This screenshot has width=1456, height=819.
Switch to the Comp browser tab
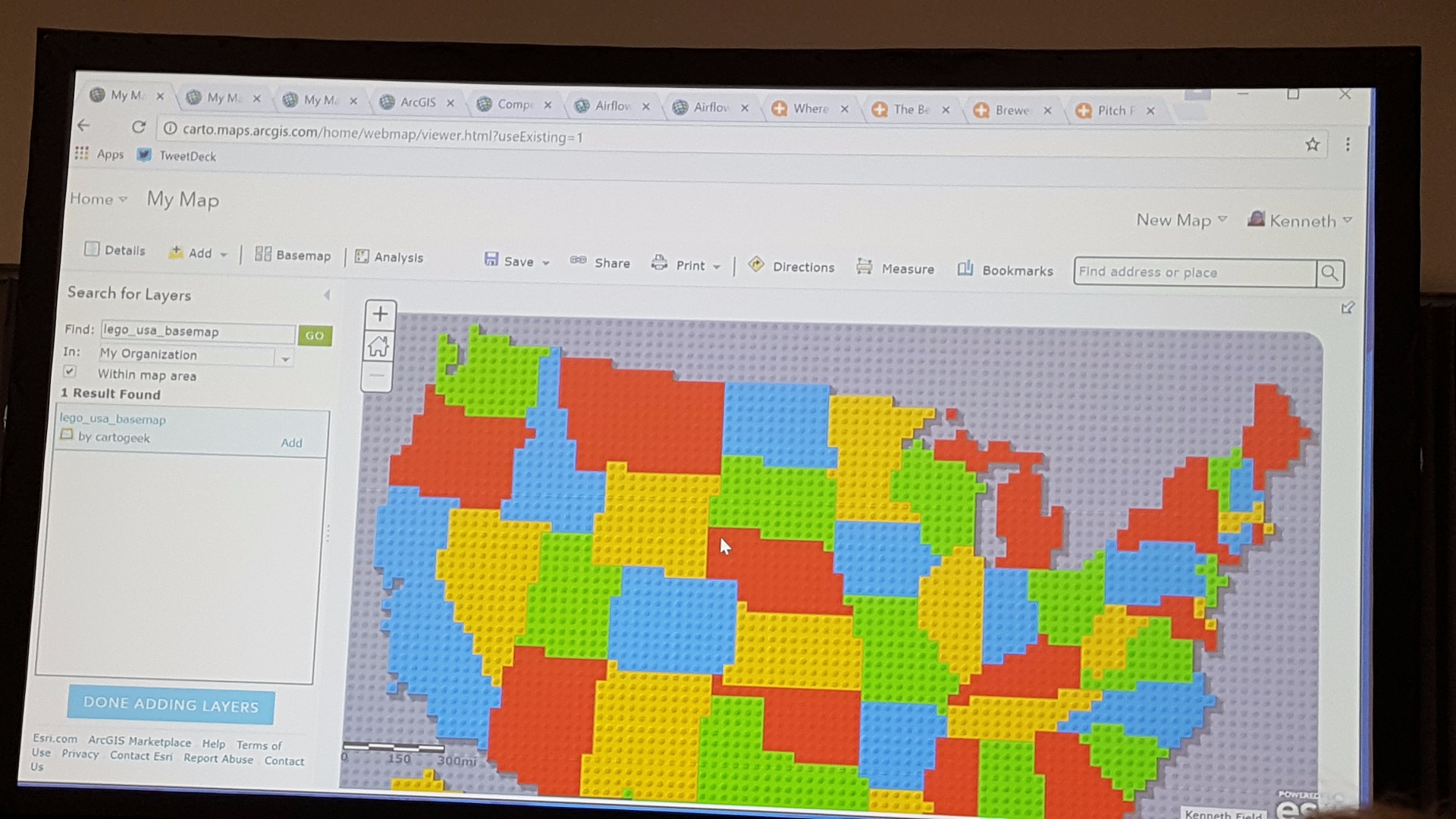click(x=515, y=104)
